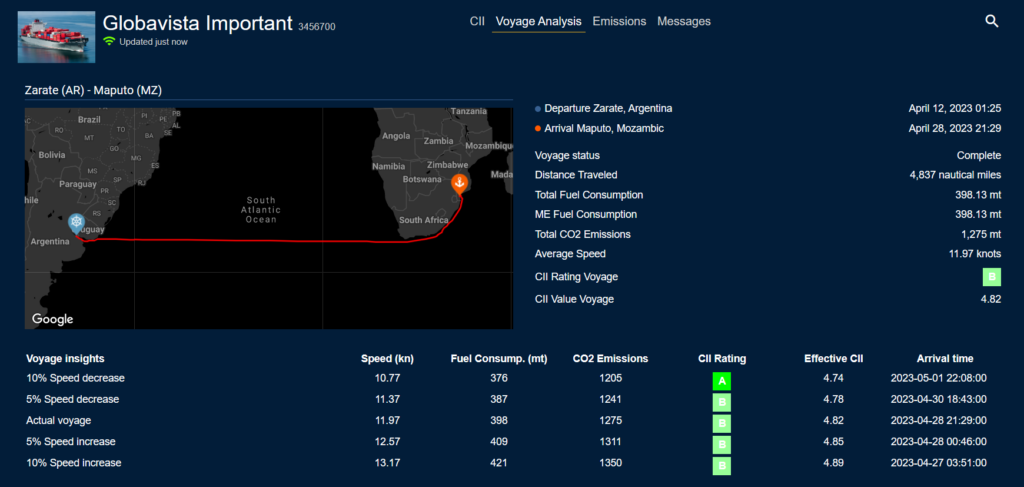The image size is (1024, 487).
Task: Switch to the CII tab
Action: pos(477,22)
